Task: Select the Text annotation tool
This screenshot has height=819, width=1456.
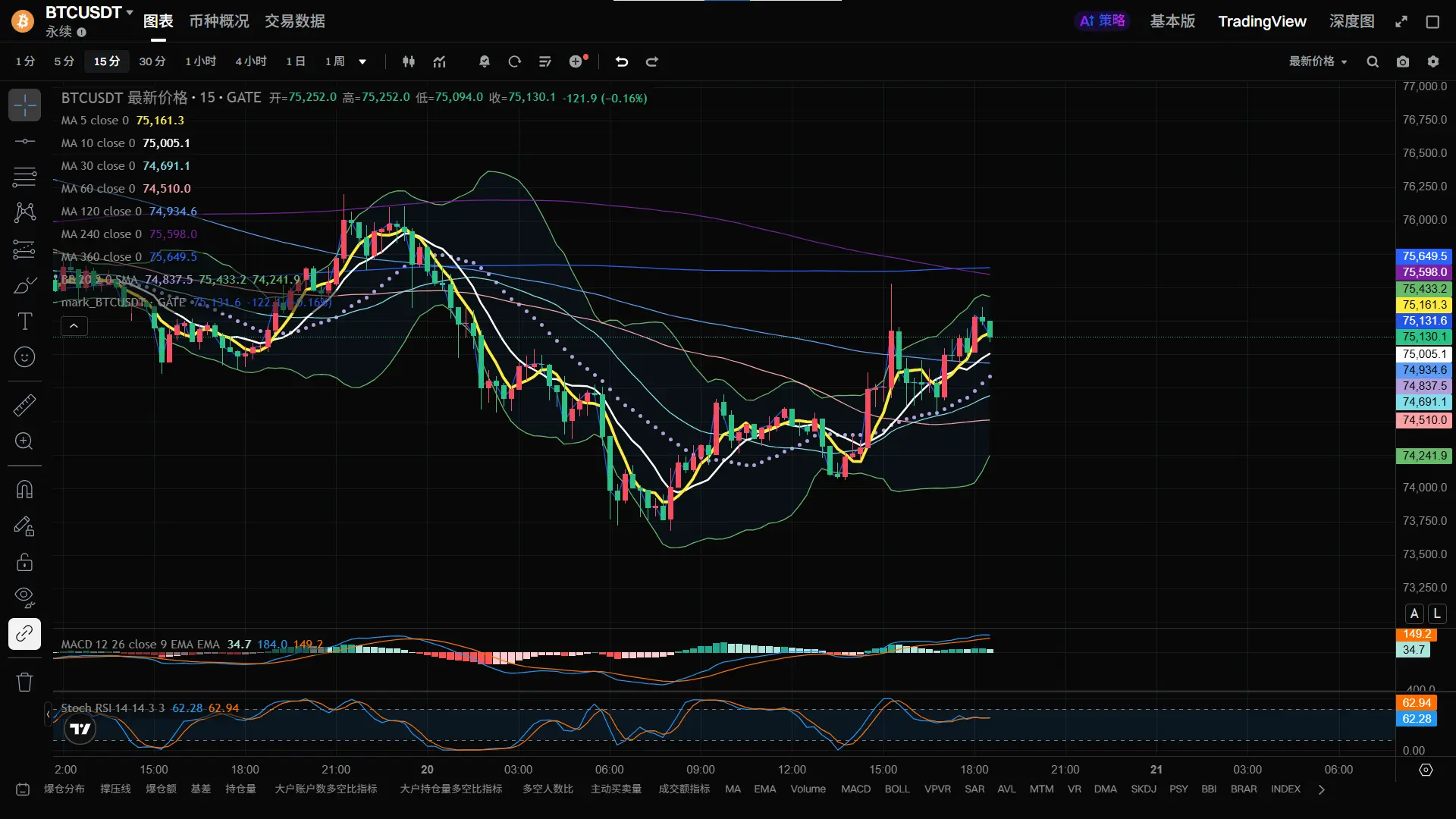Action: click(x=24, y=322)
